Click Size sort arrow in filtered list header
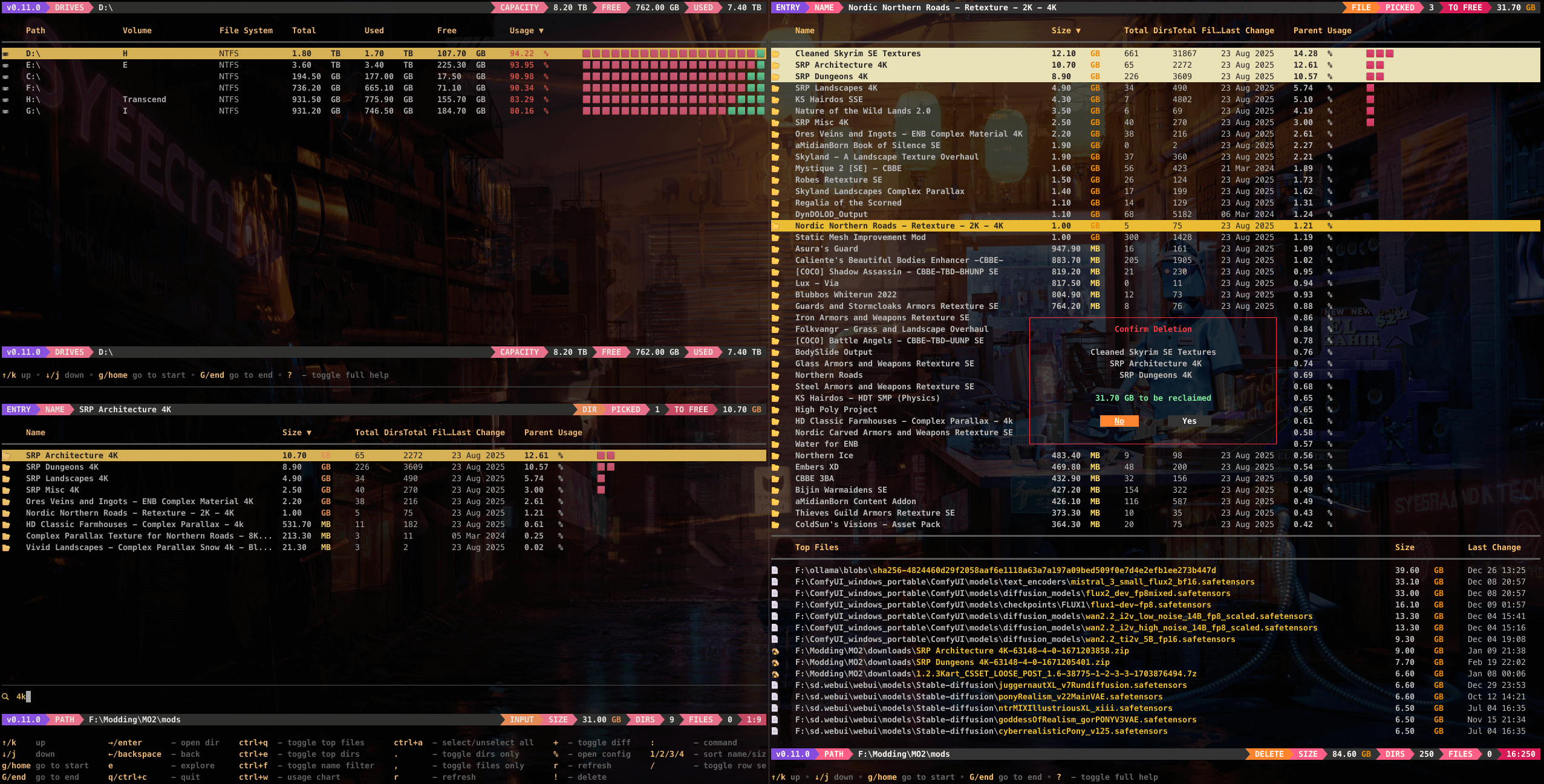This screenshot has width=1544, height=784. click(309, 433)
